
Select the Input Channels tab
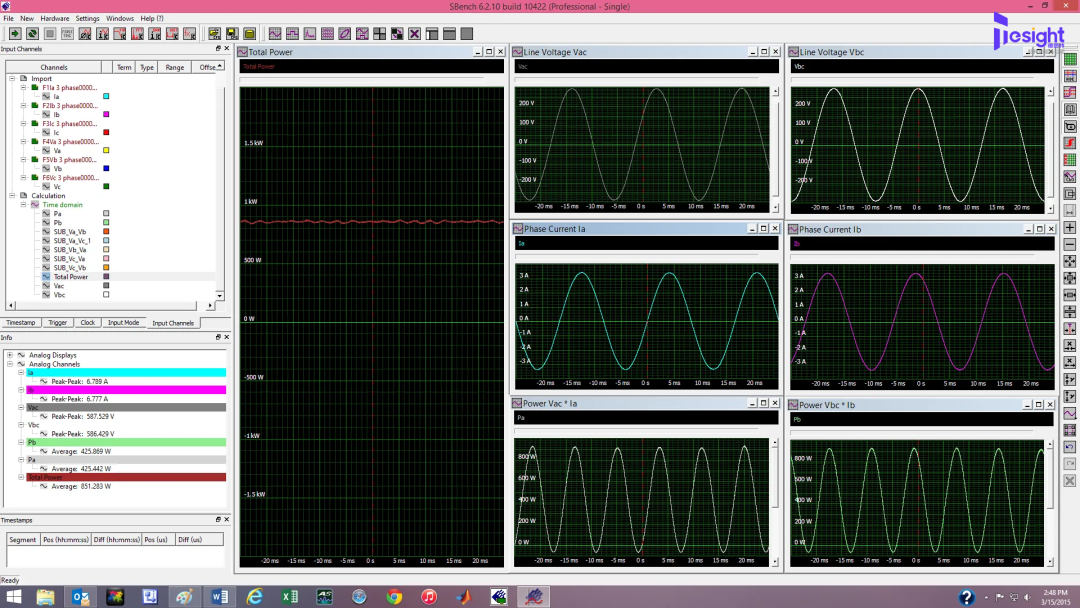tap(173, 323)
